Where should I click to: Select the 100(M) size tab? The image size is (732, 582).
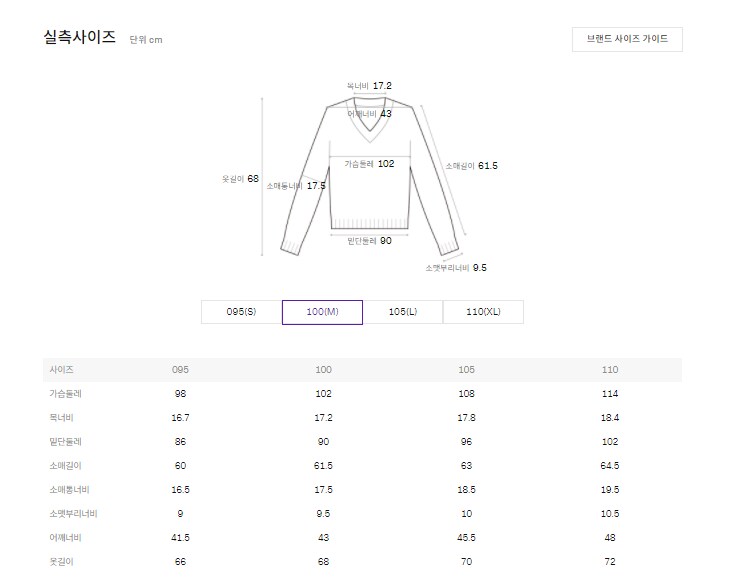point(322,312)
